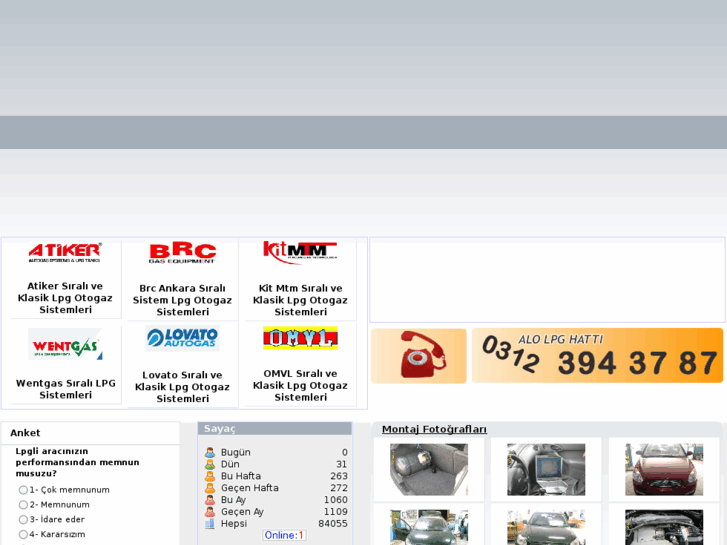Viewport: 727px width, 545px height.
Task: Open Atiker Sıralı ve Klasik Lpg link
Action: (x=65, y=298)
